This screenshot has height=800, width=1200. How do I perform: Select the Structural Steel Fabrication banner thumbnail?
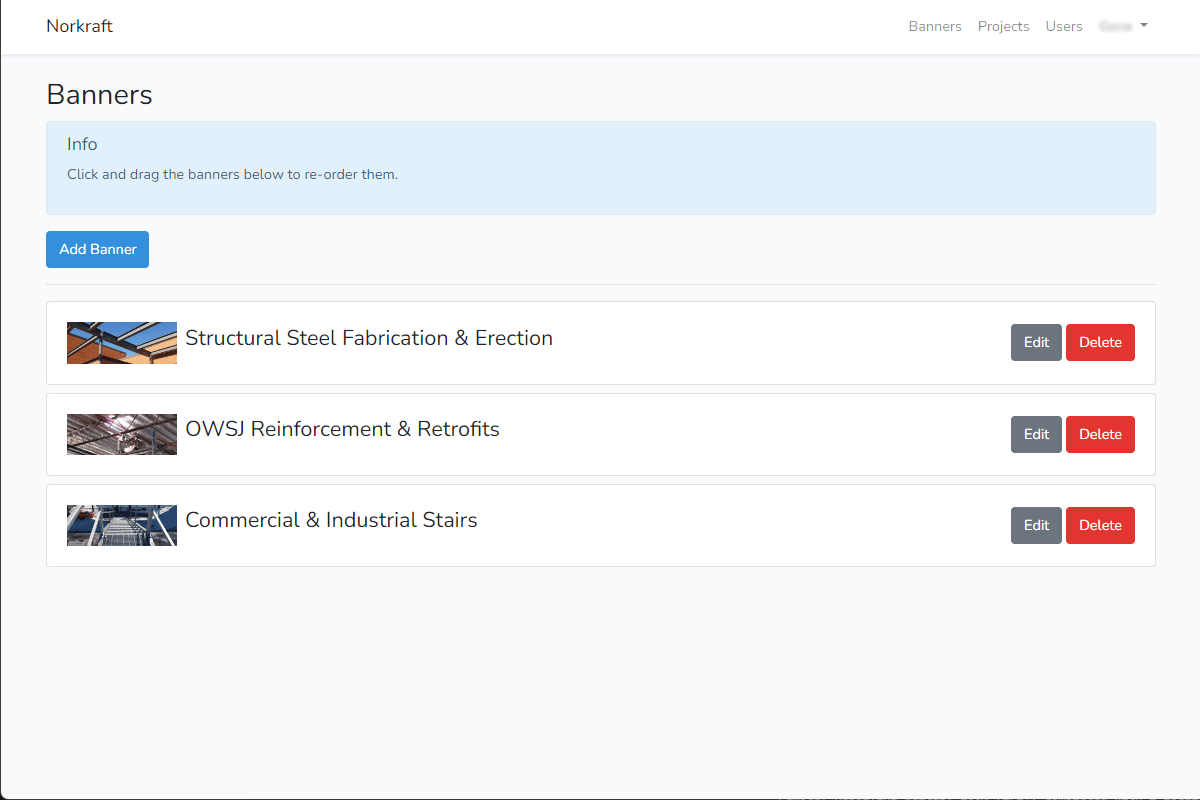tap(122, 343)
